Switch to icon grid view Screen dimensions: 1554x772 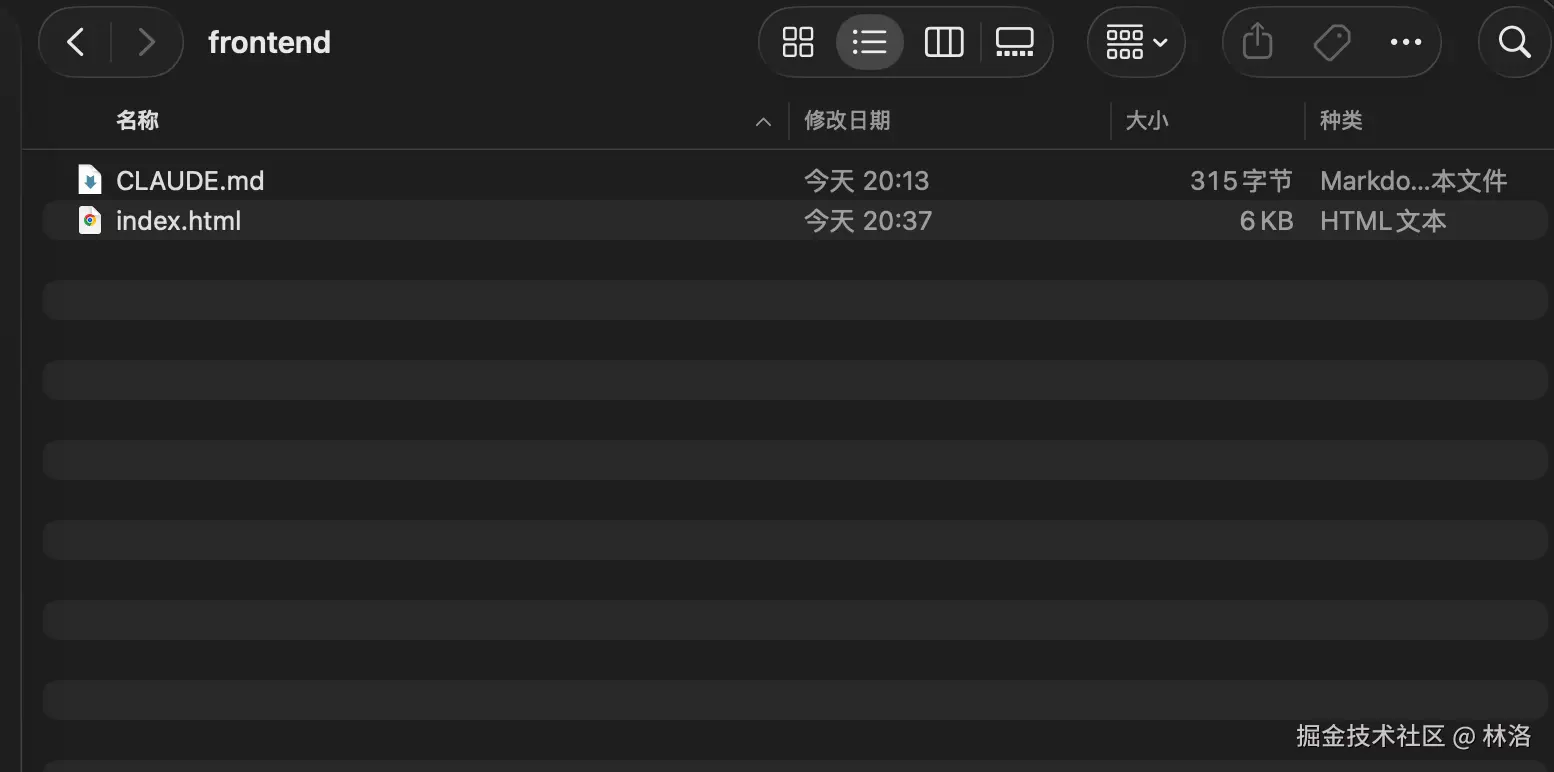(x=798, y=42)
